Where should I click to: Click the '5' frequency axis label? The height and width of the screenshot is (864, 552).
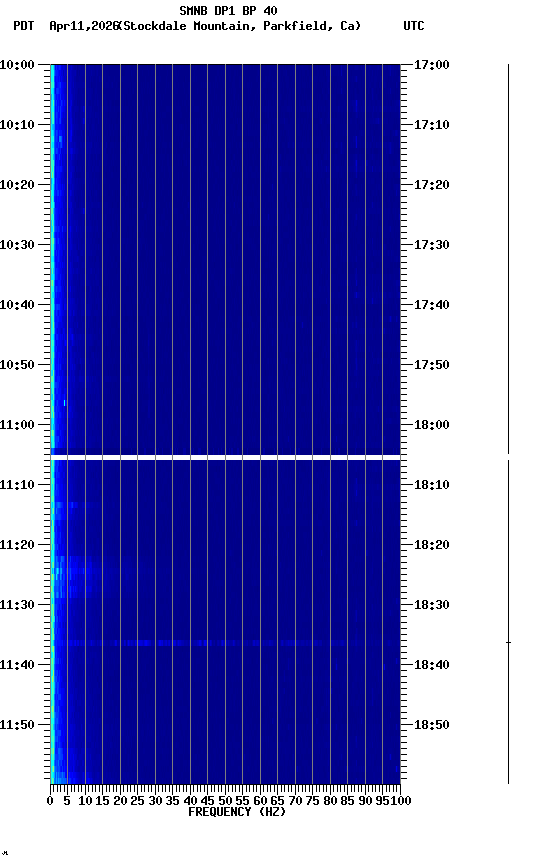click(x=67, y=802)
